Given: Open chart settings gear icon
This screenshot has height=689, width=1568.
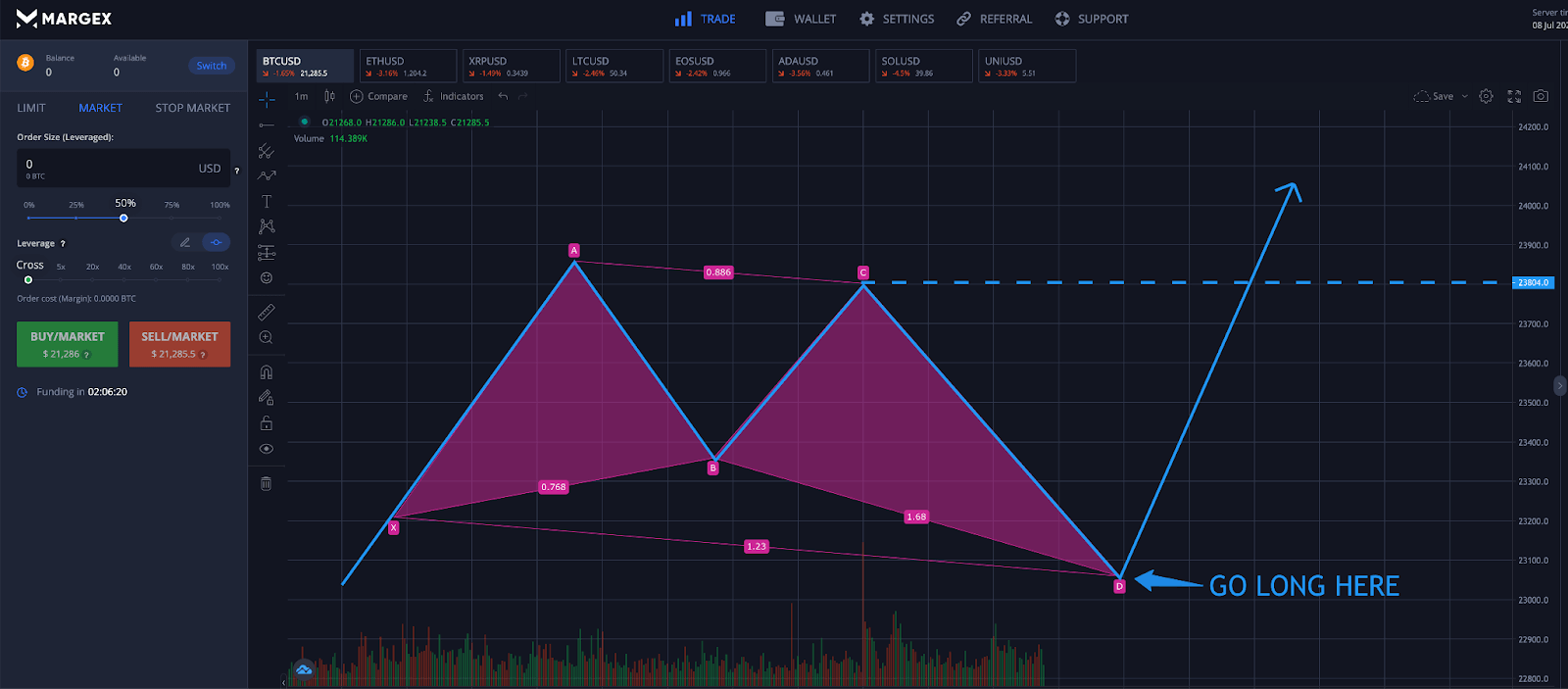Looking at the screenshot, I should pos(1486,96).
